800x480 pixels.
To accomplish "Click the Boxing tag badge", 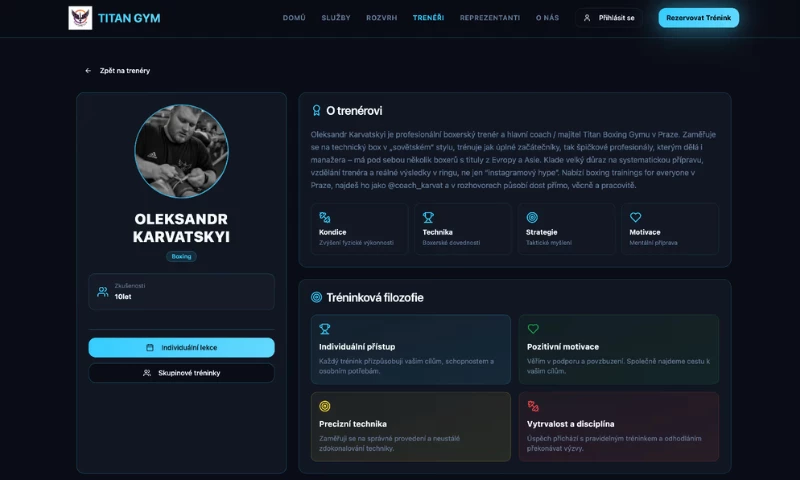I will pyautogui.click(x=181, y=256).
